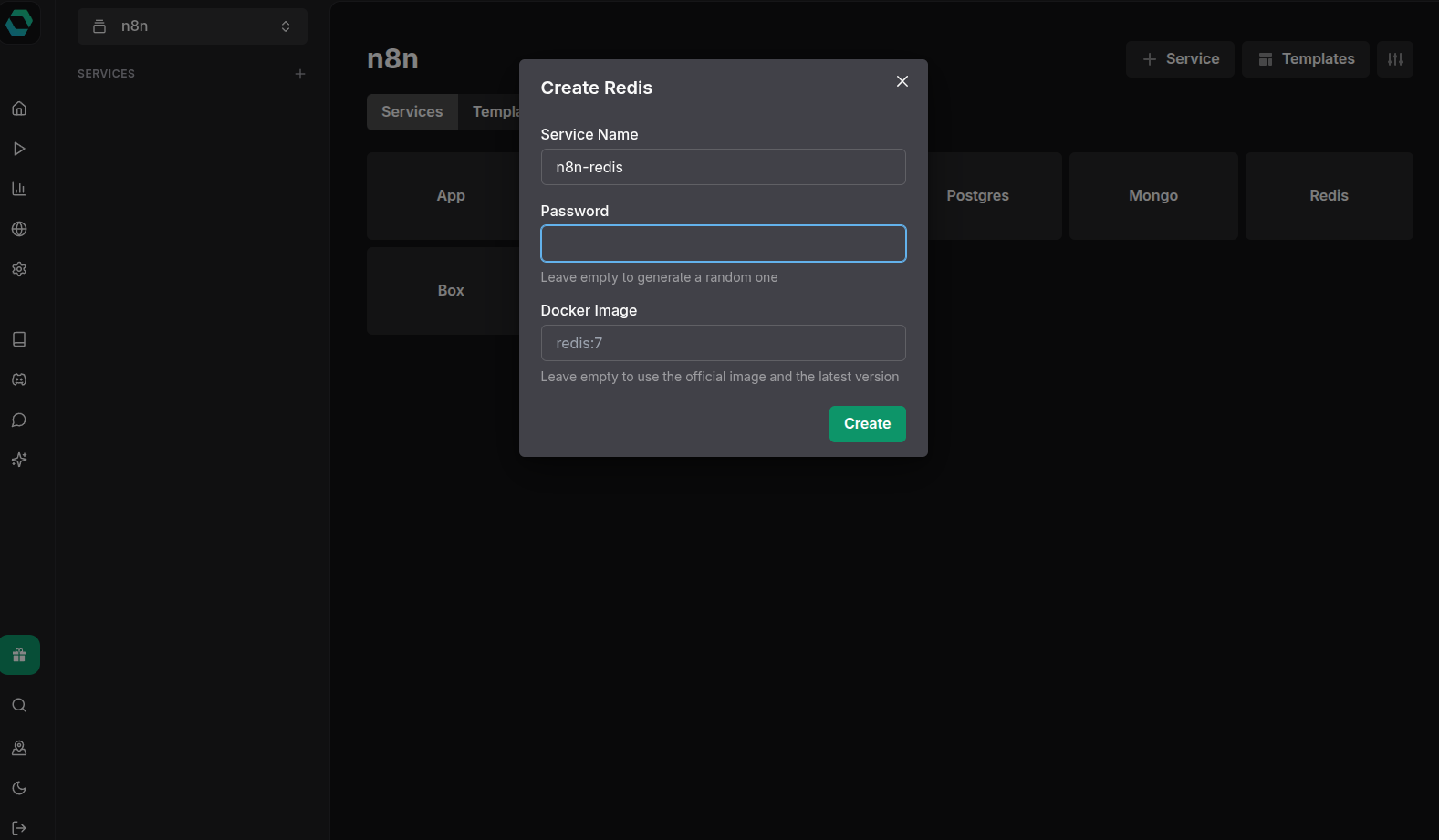Switch to the Services tab
The image size is (1439, 840).
pyautogui.click(x=412, y=112)
